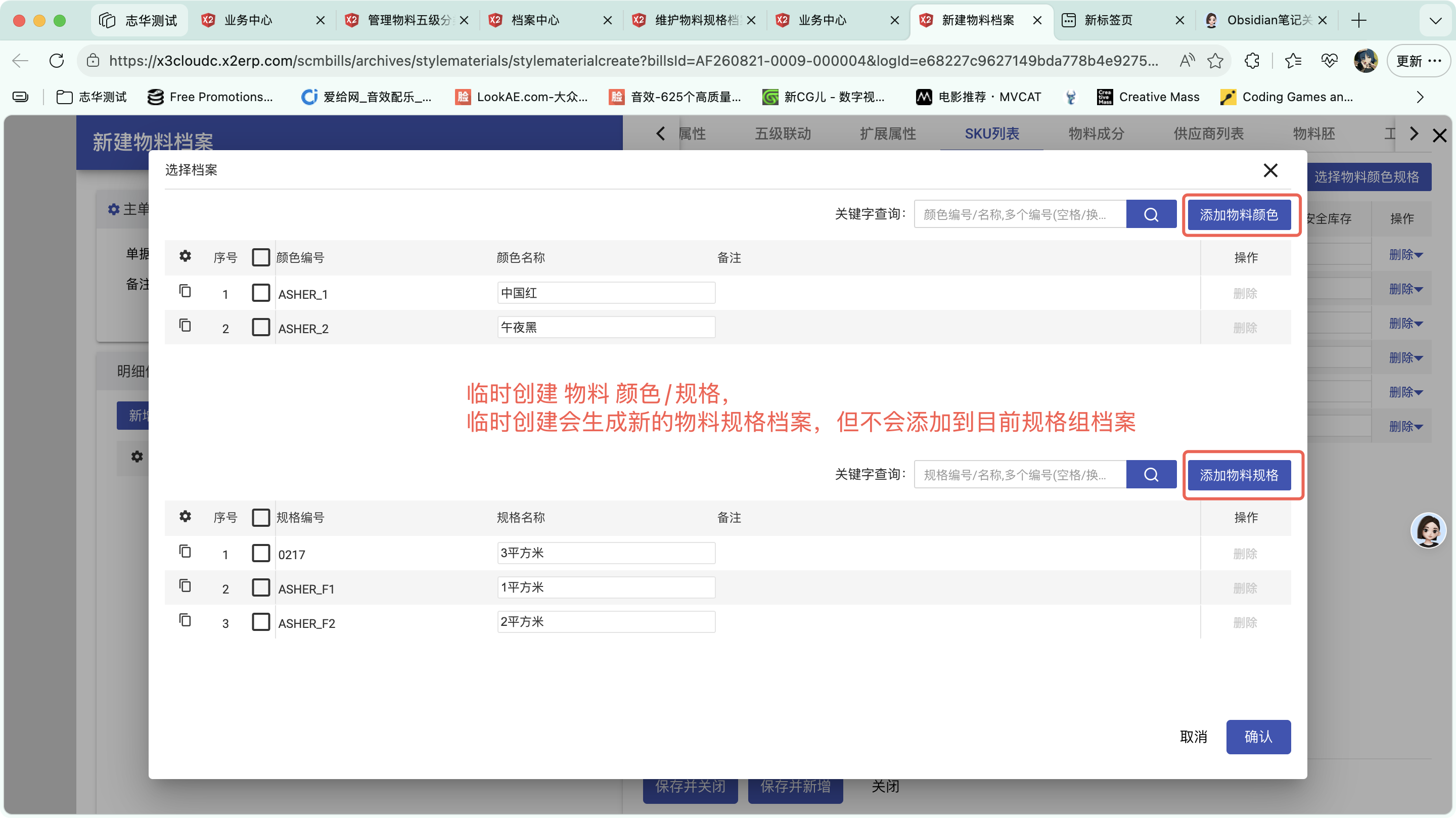Click 添加物料规格 button
Screen dimensions: 1456x818
1239,475
